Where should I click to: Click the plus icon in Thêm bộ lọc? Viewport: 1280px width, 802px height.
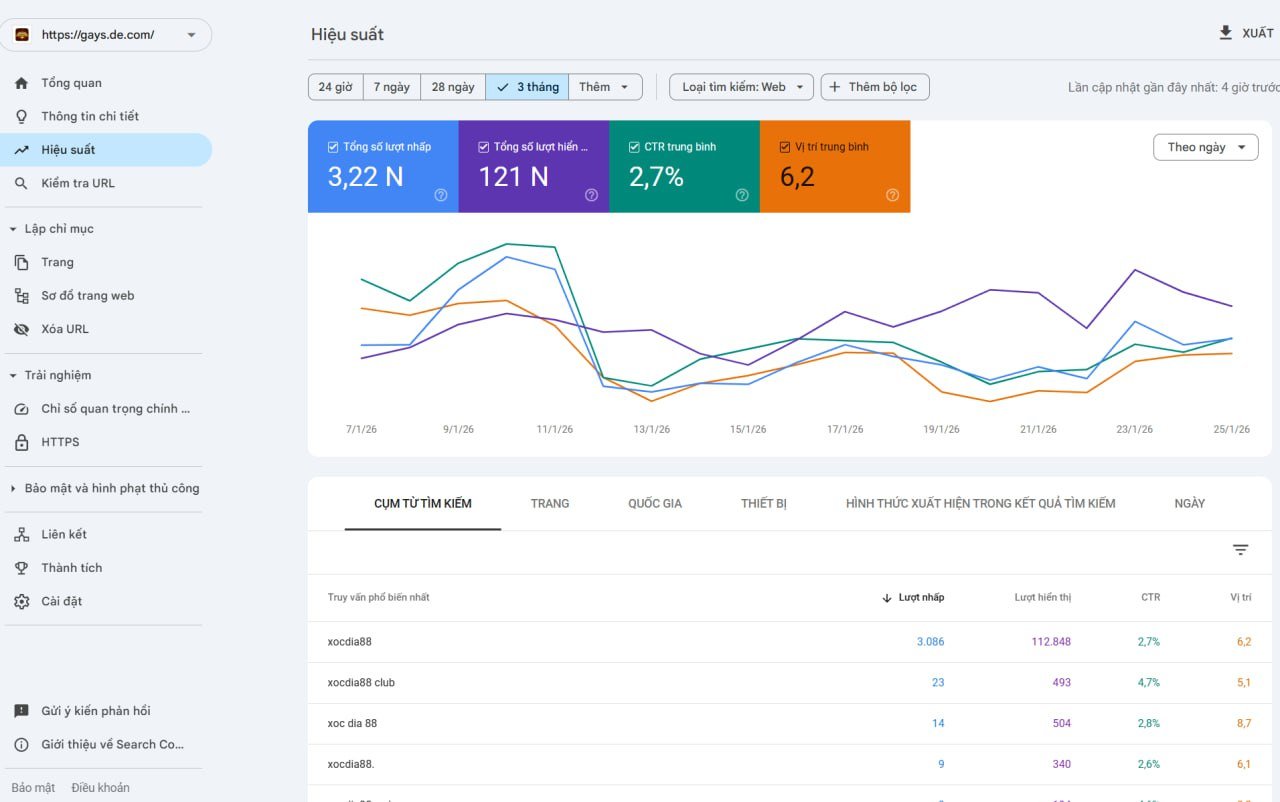point(835,87)
